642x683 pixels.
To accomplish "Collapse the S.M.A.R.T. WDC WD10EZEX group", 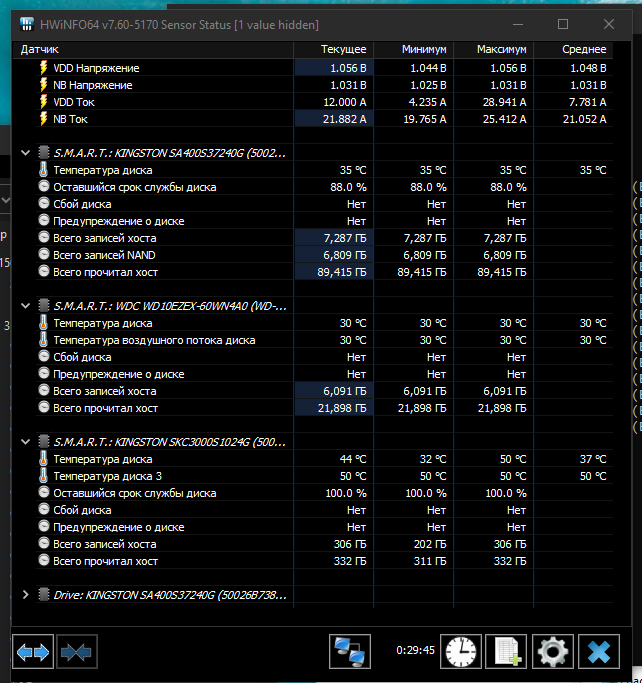I will [x=25, y=306].
